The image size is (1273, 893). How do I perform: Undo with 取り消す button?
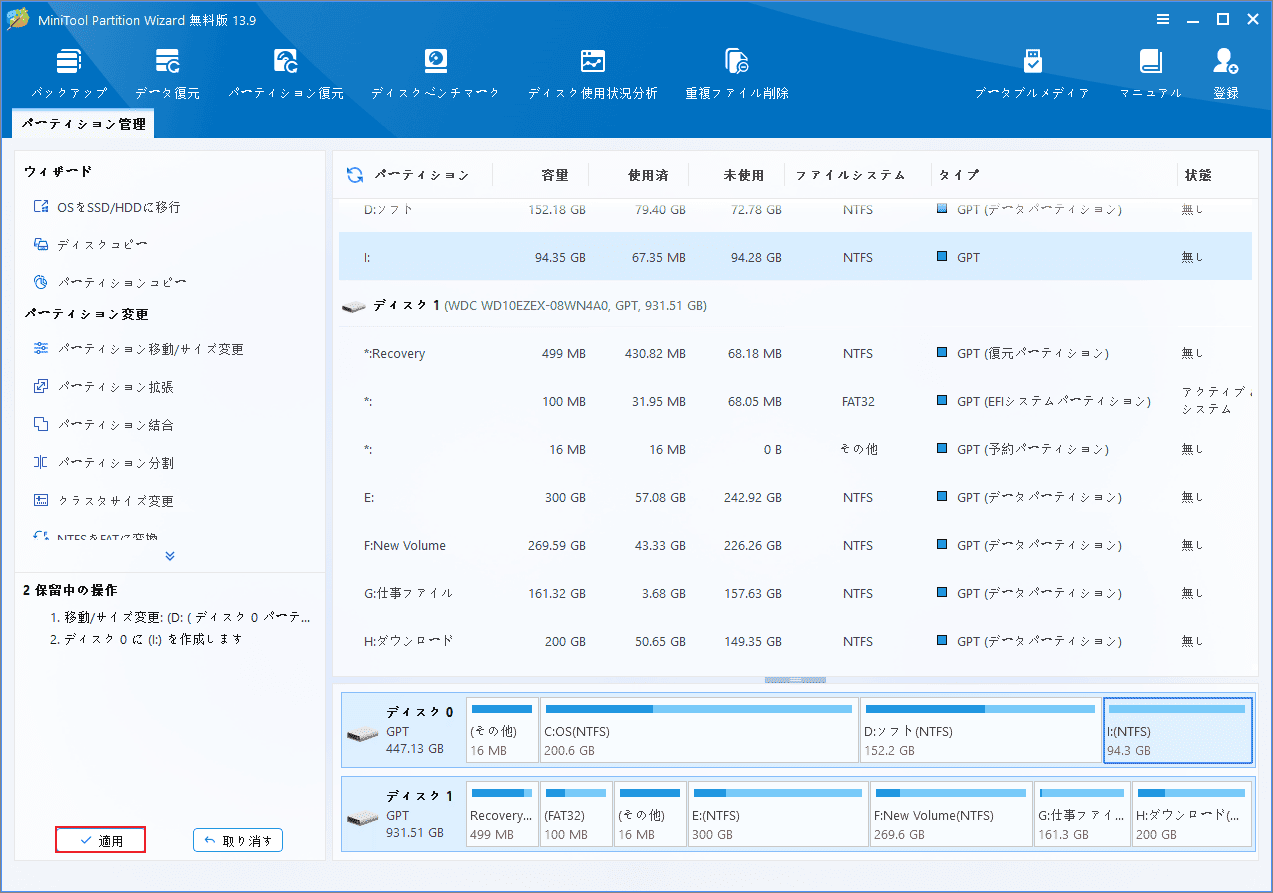tap(238, 841)
